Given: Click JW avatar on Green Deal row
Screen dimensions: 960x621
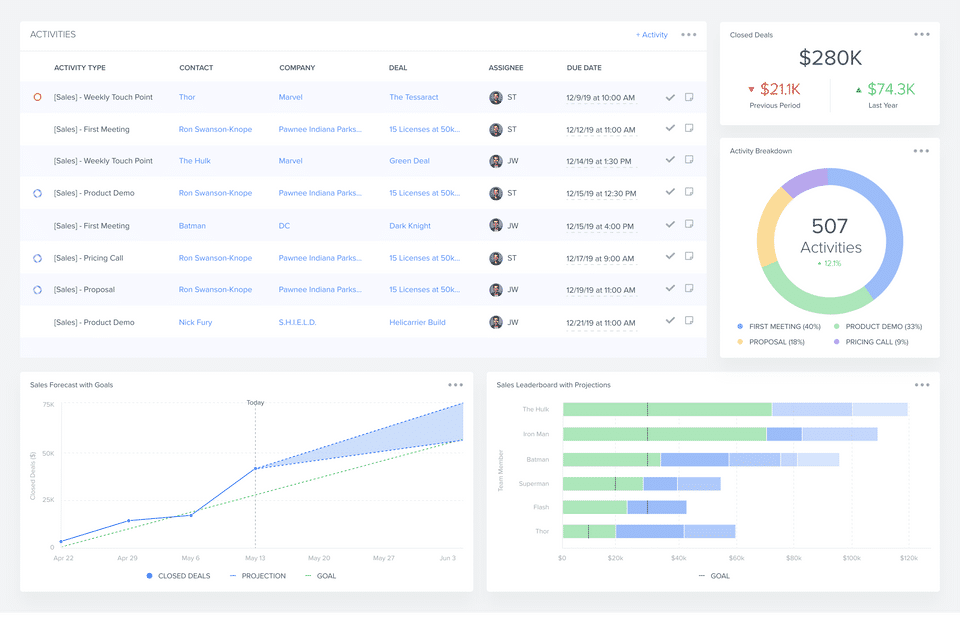Looking at the screenshot, I should [495, 161].
